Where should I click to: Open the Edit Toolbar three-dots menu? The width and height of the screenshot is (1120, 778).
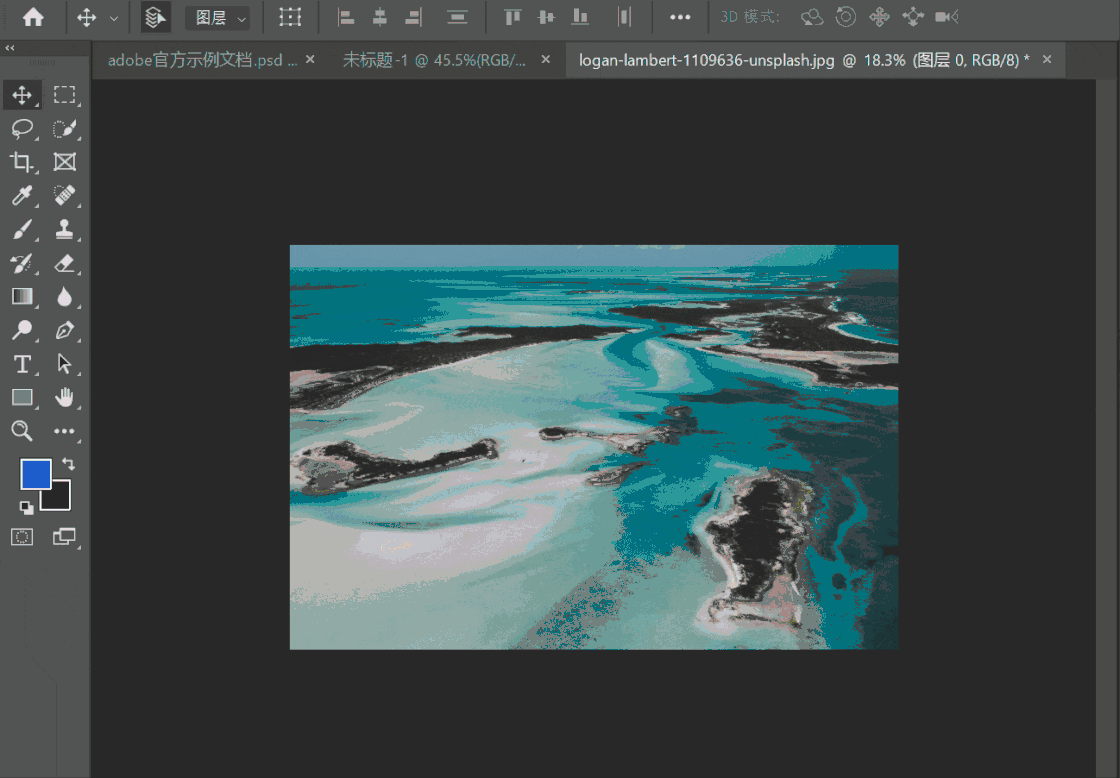pos(64,431)
